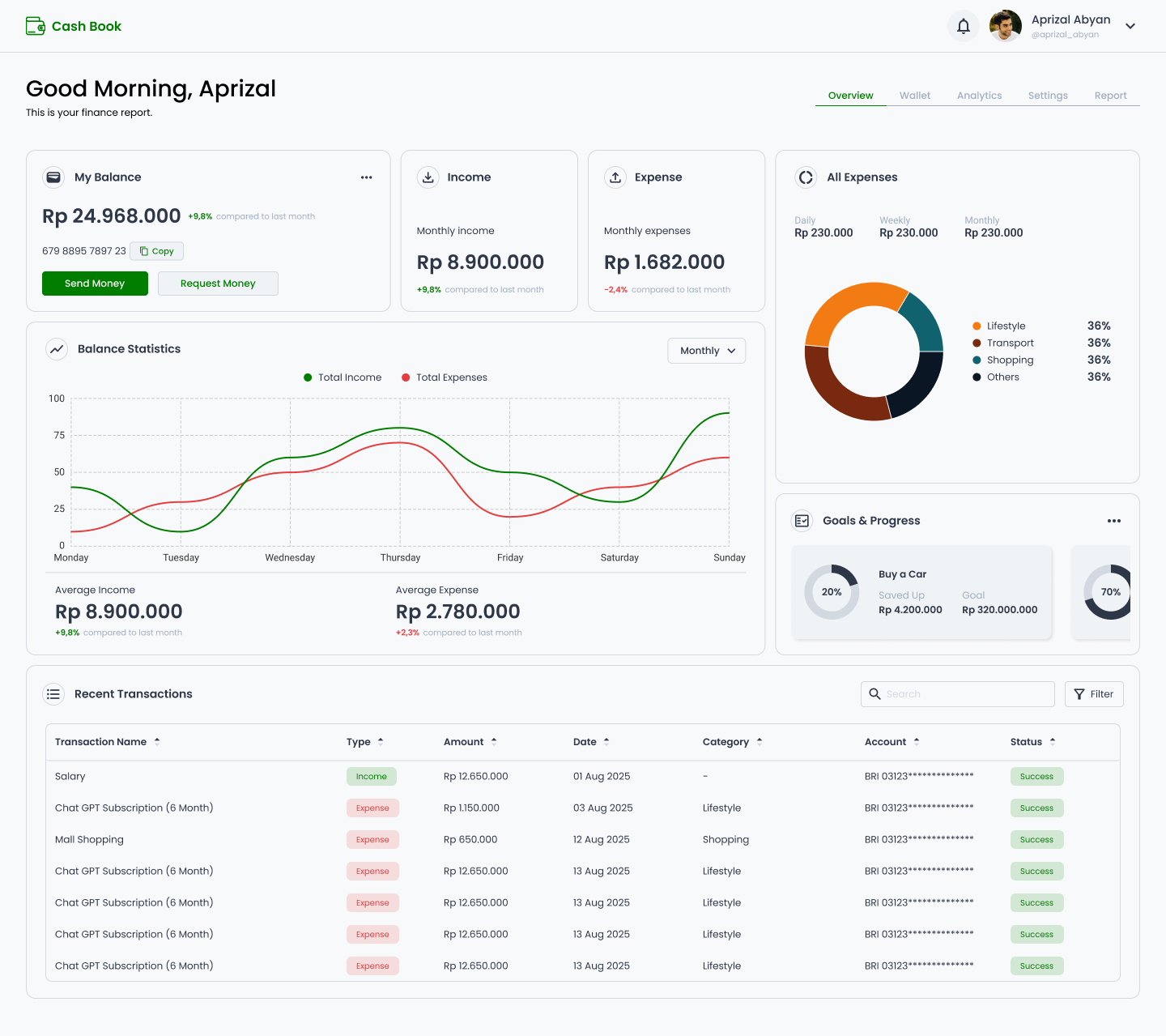Screen dimensions: 1166x1036
Task: Switch to the Overview tab
Action: 850,96
